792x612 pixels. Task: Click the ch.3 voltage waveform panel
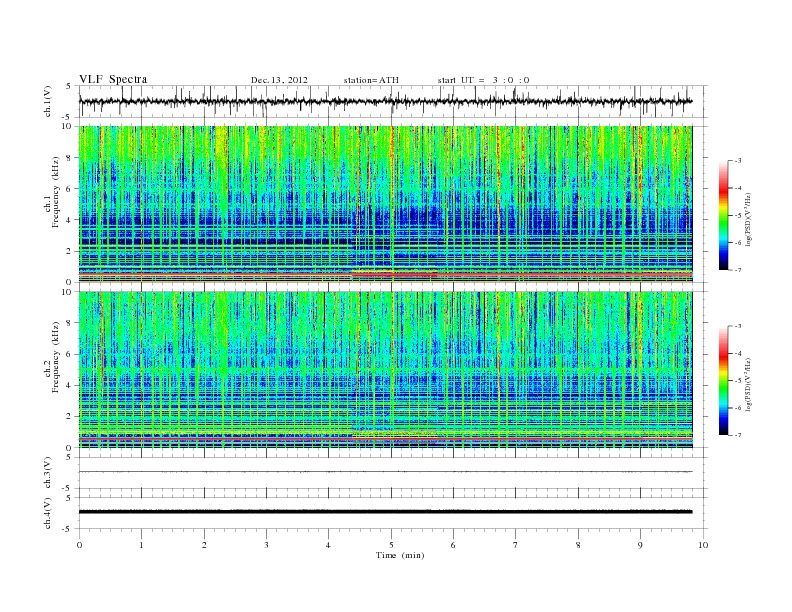(393, 473)
